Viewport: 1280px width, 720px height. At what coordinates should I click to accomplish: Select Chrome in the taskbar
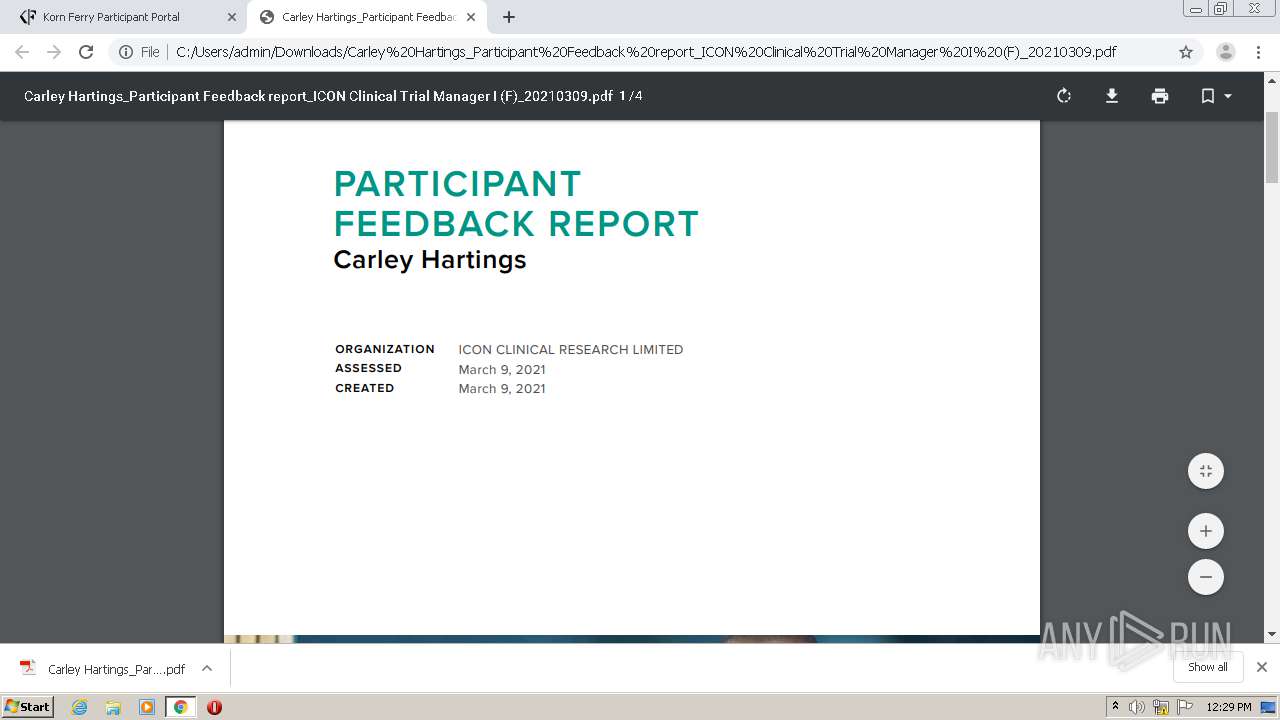(181, 707)
